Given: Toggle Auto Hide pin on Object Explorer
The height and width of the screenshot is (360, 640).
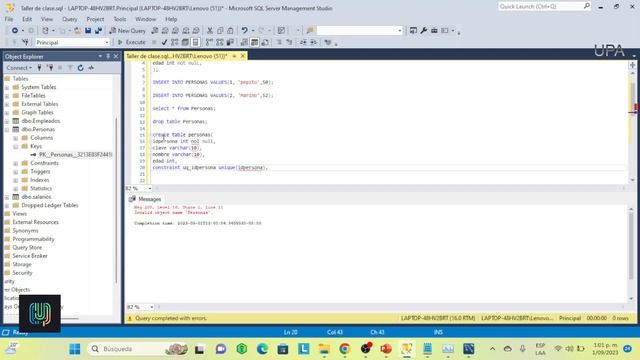Looking at the screenshot, I should coord(108,56).
